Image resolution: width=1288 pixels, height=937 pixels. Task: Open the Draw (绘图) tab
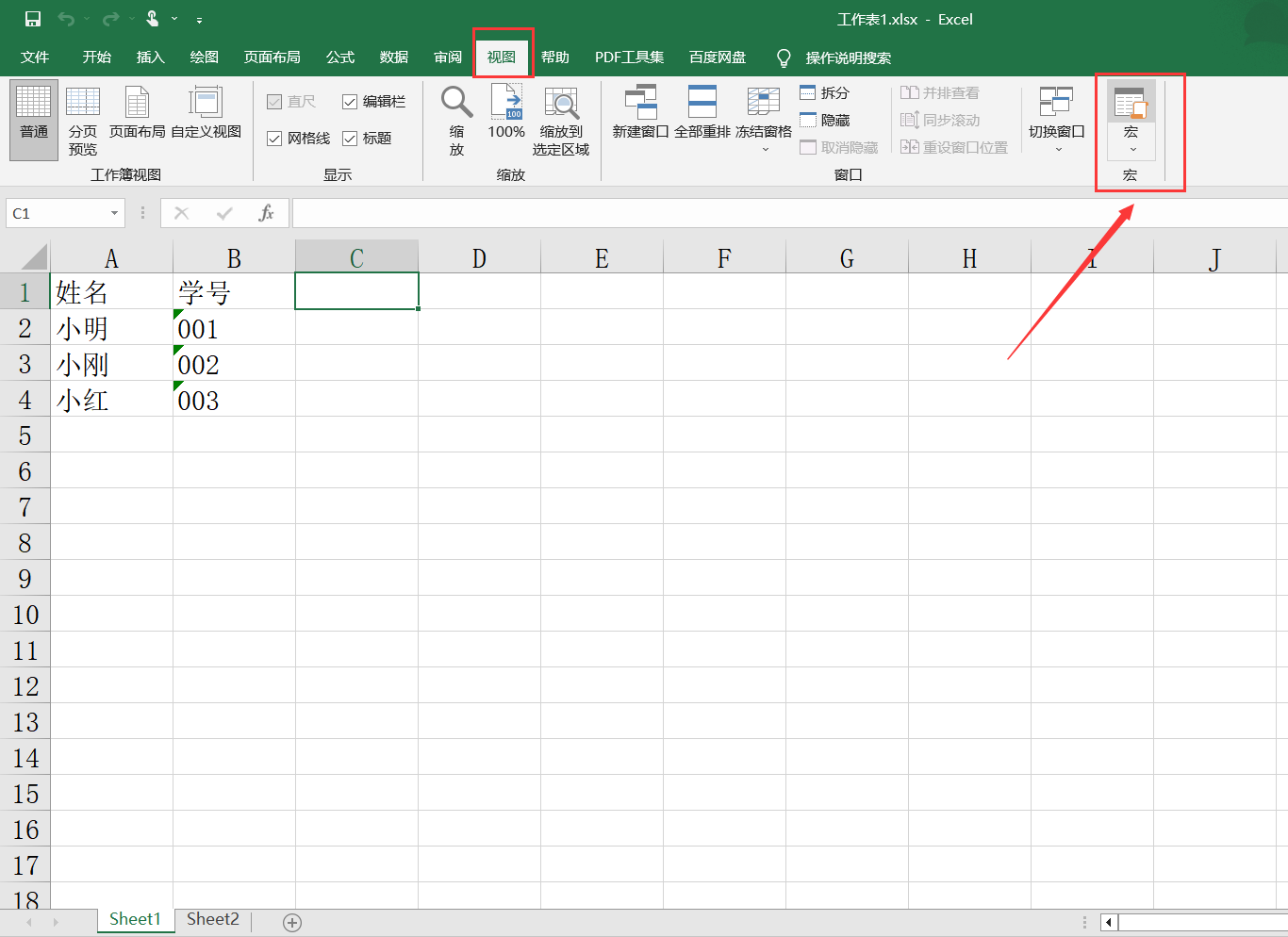(204, 58)
